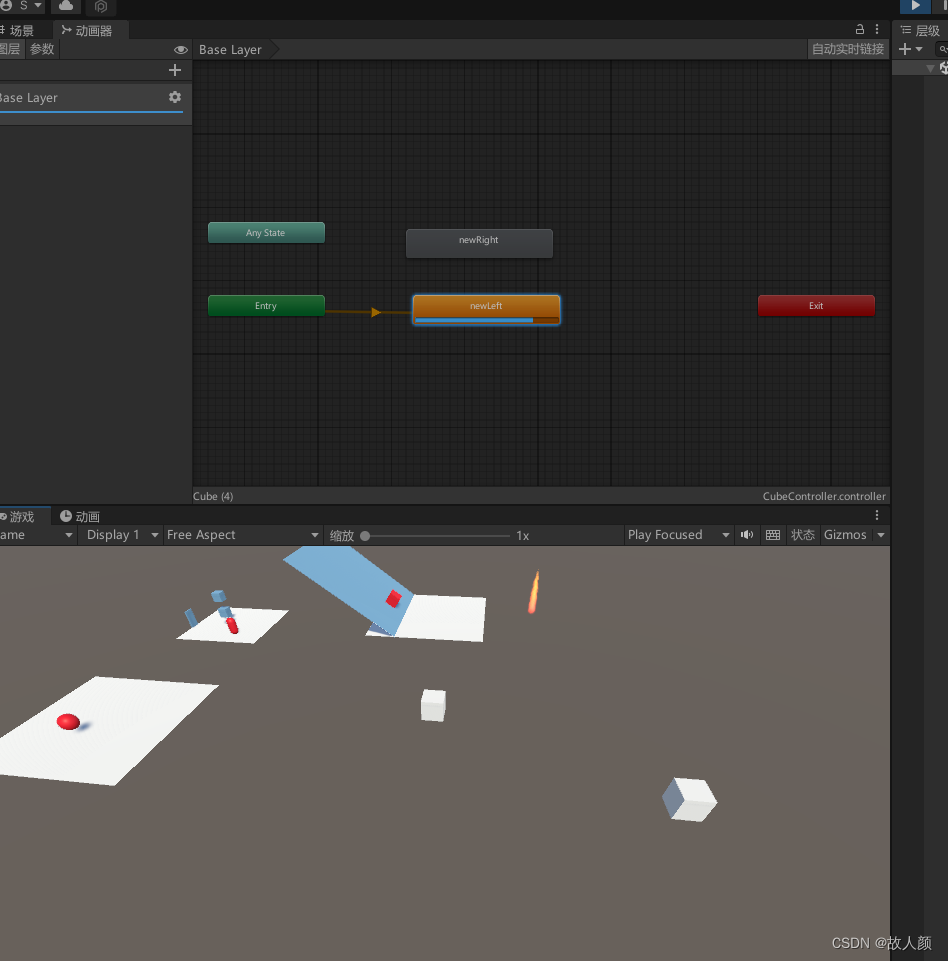This screenshot has height=961, width=948.
Task: Open the Animator panel kebab menu
Action: (877, 30)
